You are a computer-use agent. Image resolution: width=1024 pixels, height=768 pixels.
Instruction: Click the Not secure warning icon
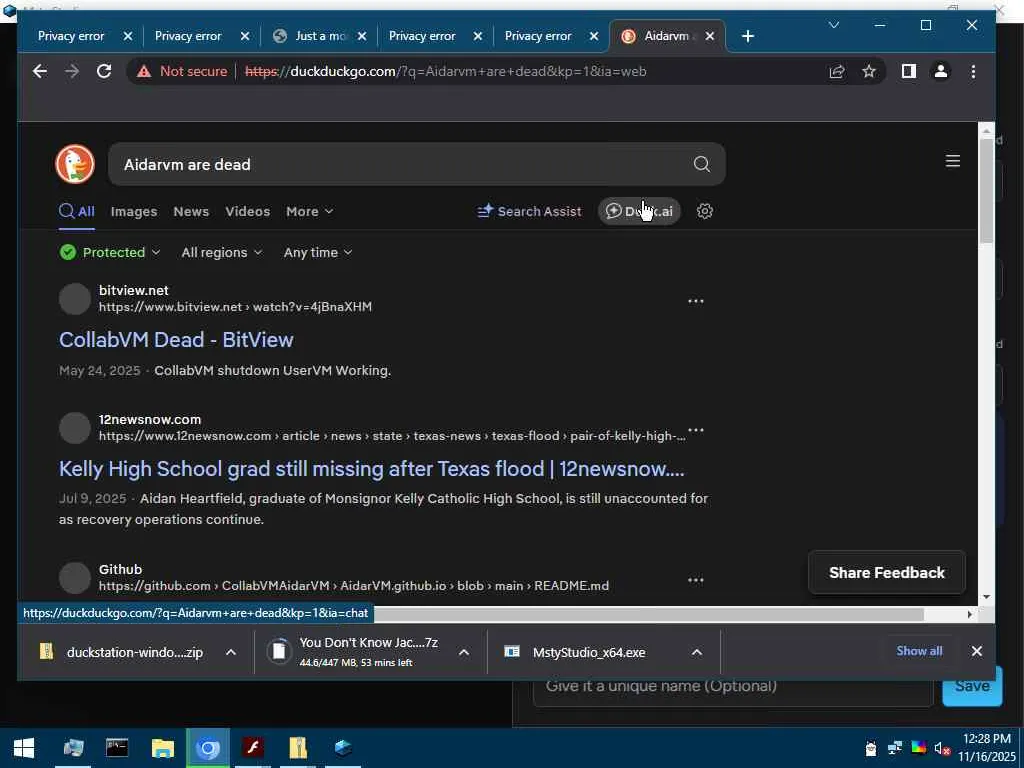144,71
